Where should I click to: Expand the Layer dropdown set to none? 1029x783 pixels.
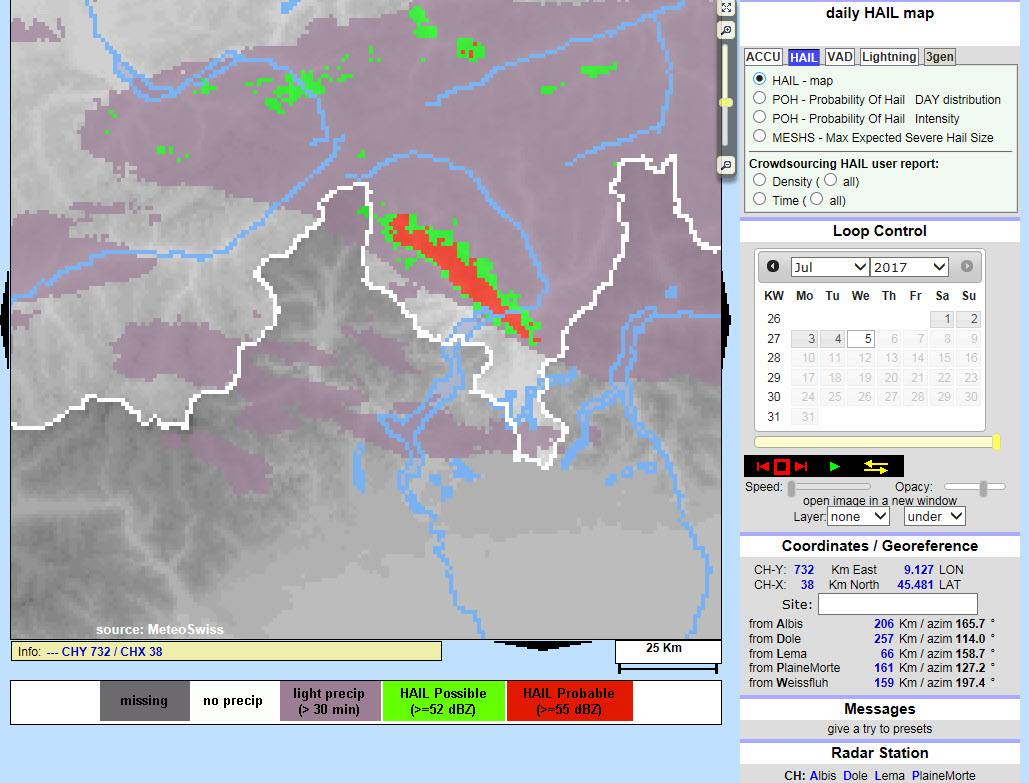(858, 516)
